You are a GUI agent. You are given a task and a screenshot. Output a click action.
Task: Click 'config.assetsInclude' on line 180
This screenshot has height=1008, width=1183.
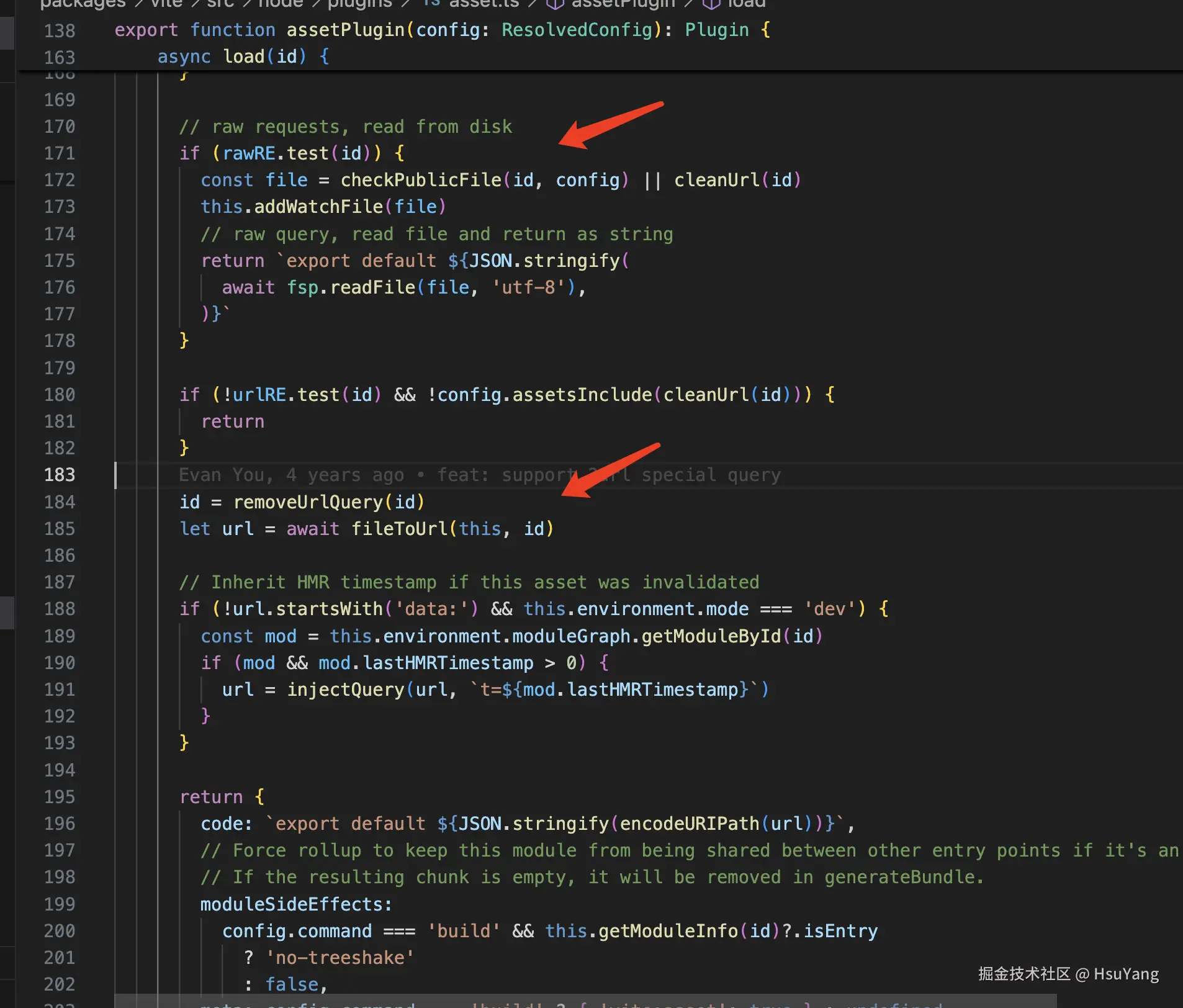tap(545, 395)
